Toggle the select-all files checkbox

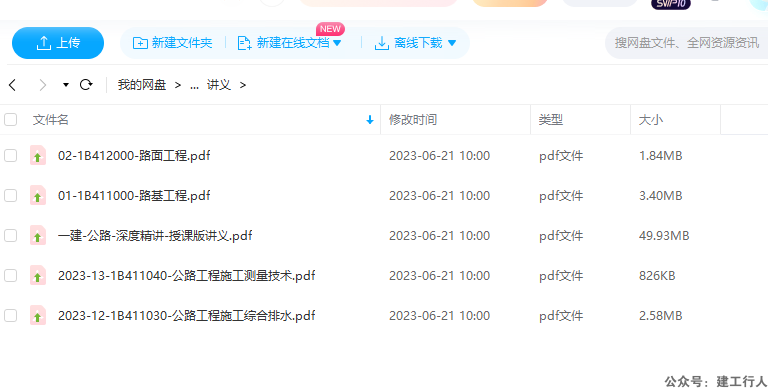(10, 120)
